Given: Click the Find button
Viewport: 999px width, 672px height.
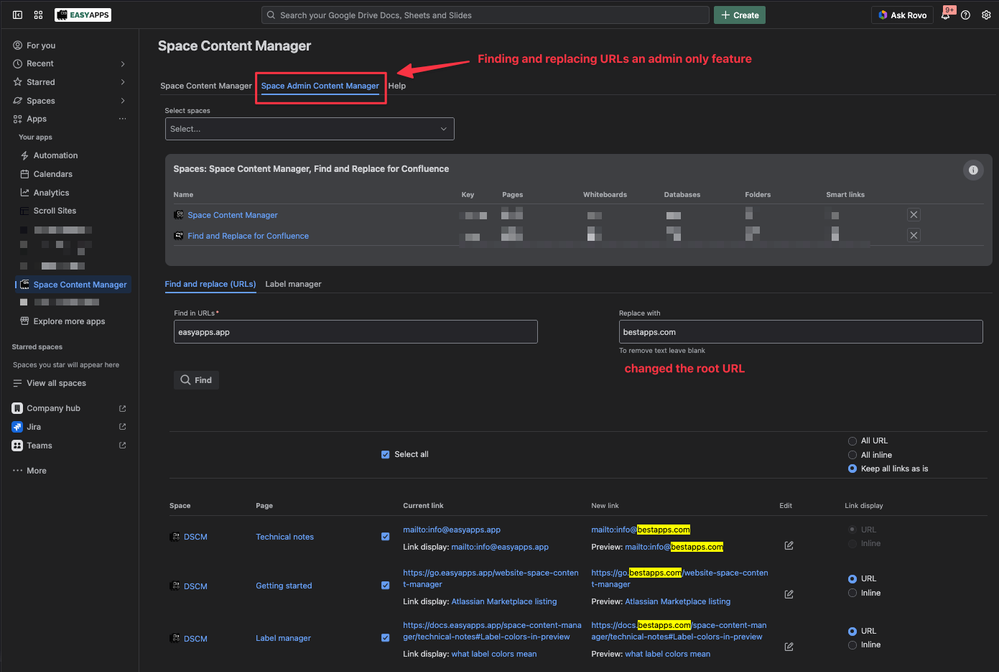Looking at the screenshot, I should click(196, 380).
